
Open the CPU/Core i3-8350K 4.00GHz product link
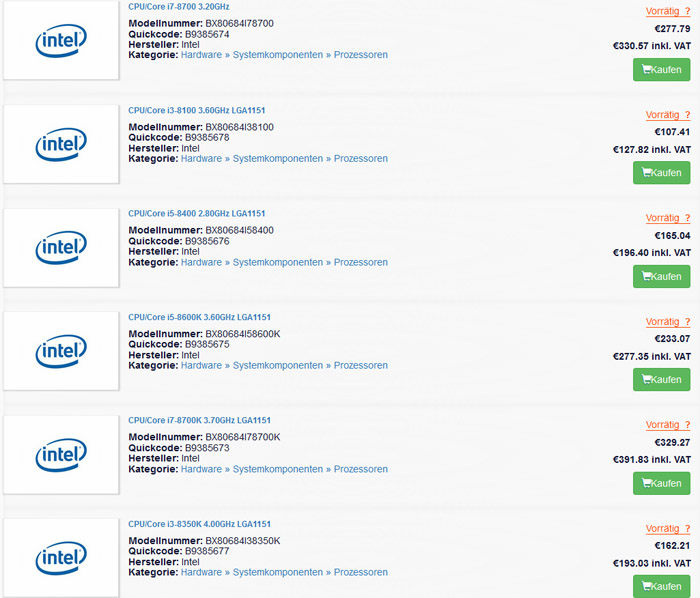click(200, 524)
